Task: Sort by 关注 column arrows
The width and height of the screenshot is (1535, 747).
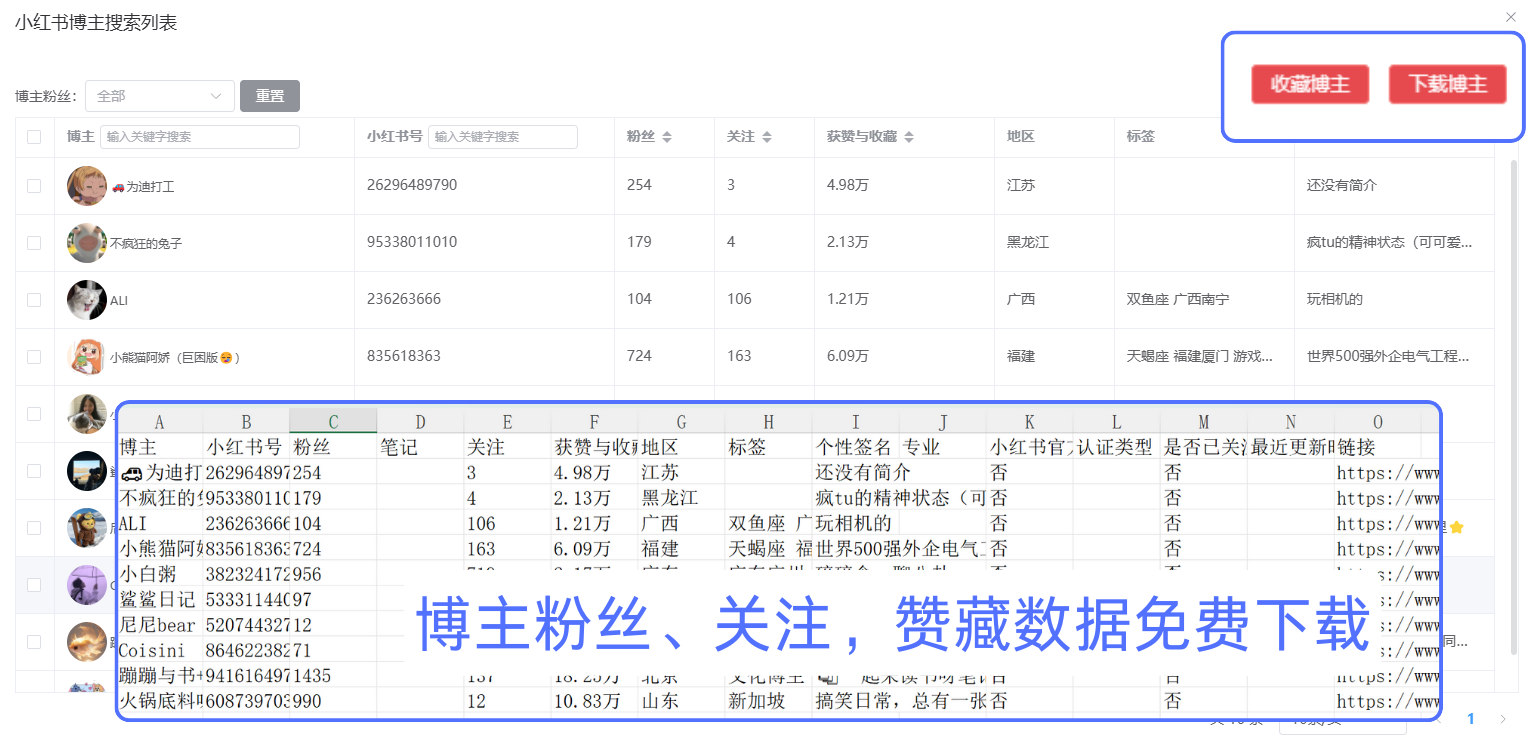Action: (767, 137)
